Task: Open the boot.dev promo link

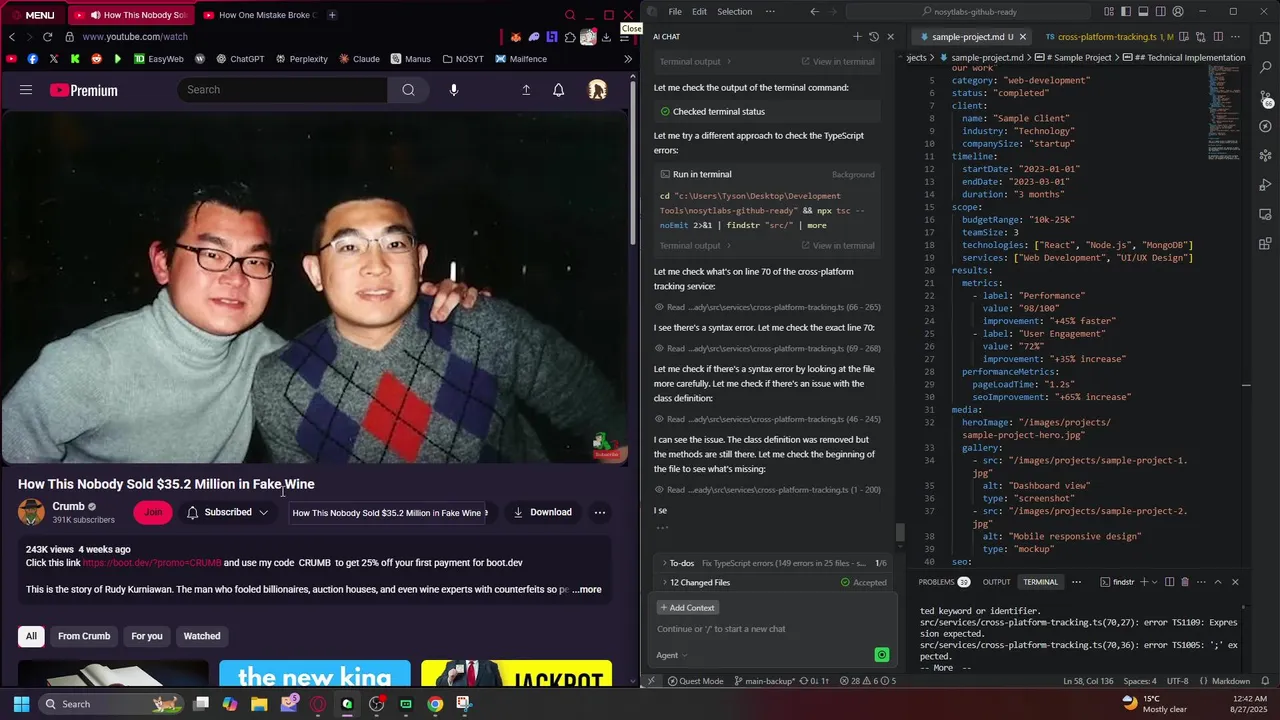Action: click(x=152, y=563)
